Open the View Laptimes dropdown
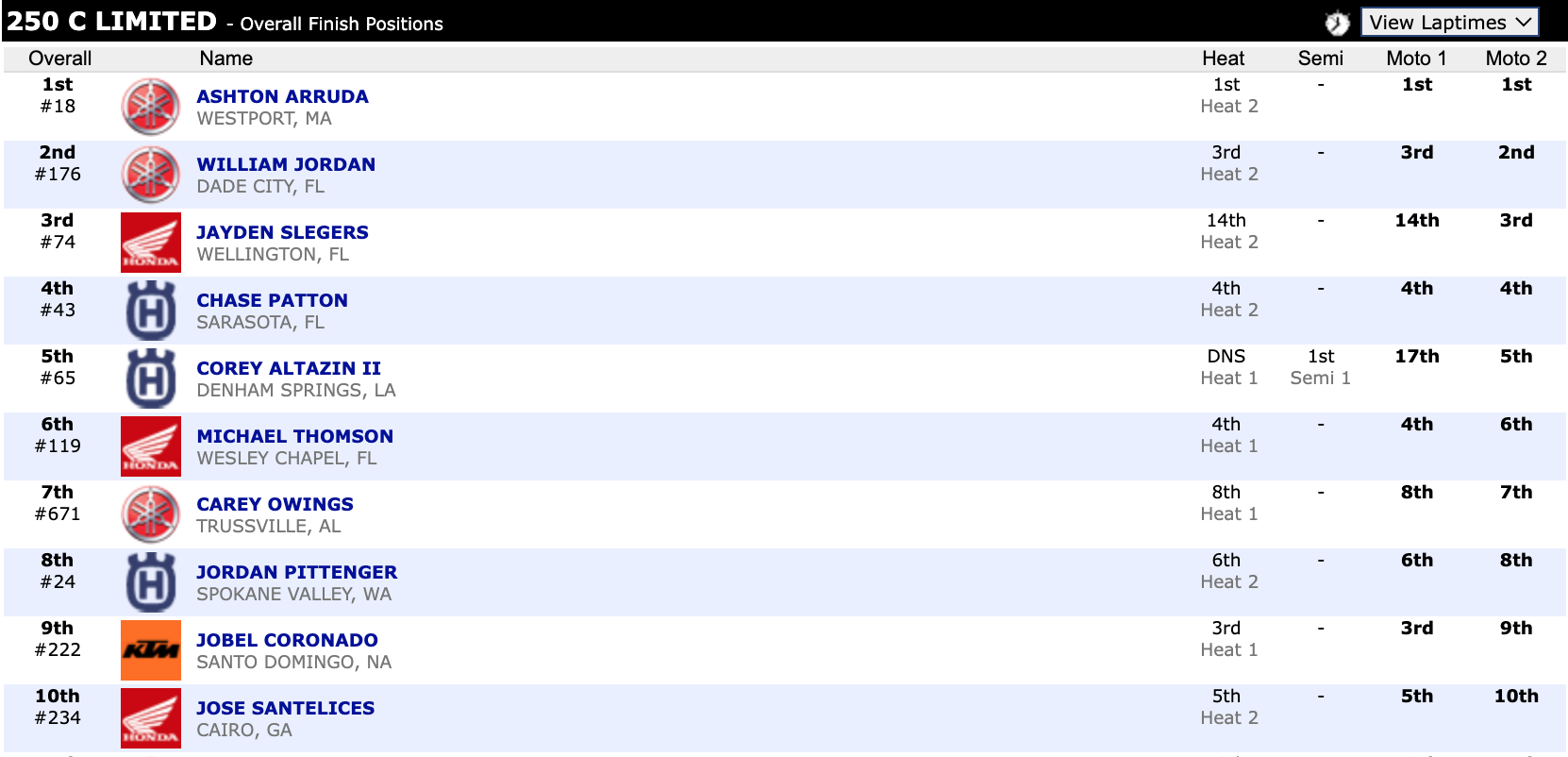1568x757 pixels. [1449, 23]
